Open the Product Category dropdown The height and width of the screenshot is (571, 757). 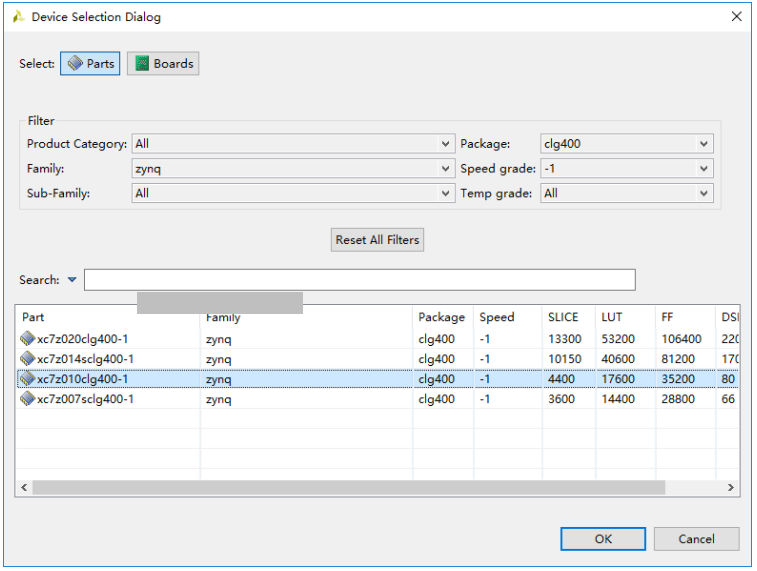click(x=446, y=144)
